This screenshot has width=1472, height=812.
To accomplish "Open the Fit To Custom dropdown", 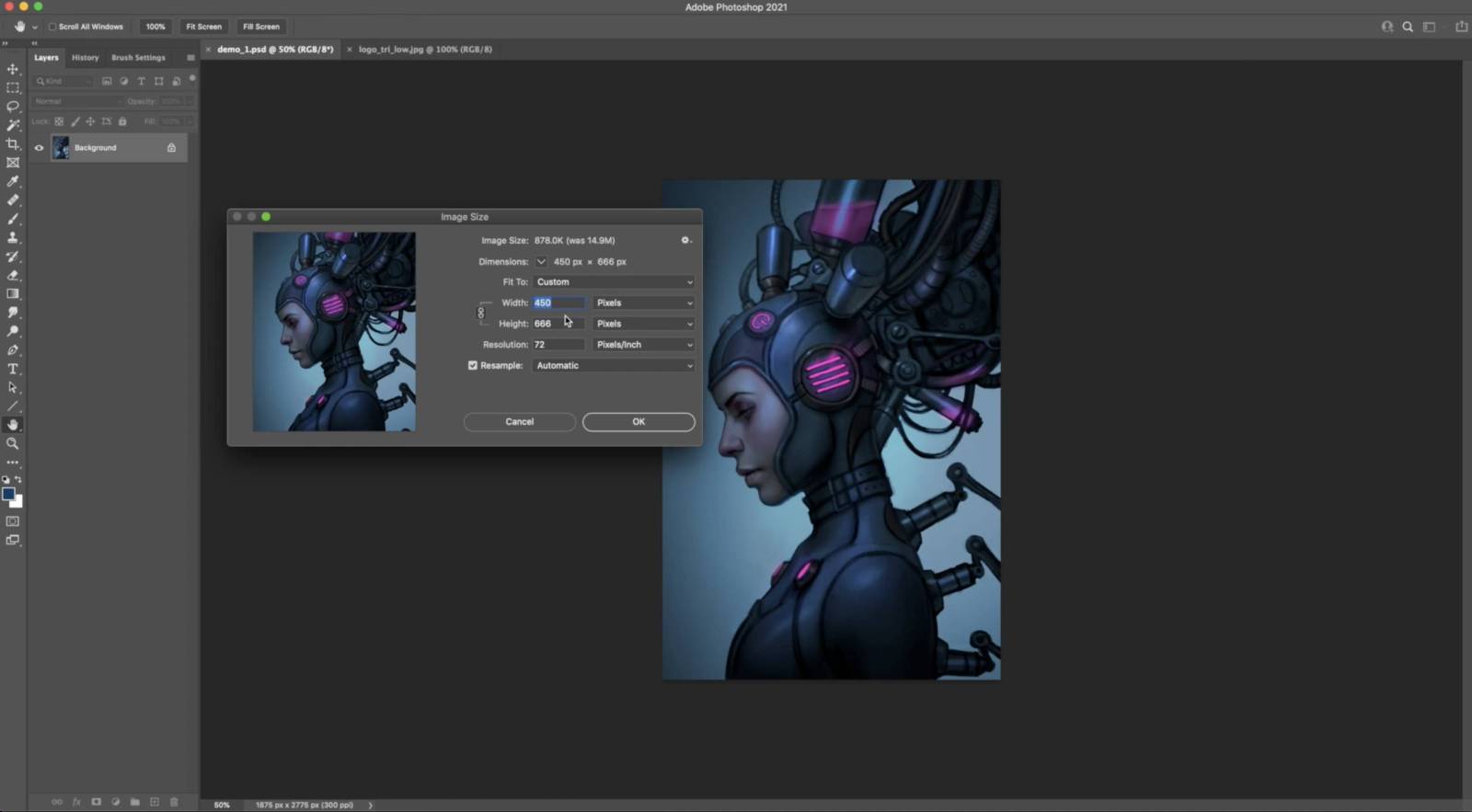I will (x=614, y=282).
